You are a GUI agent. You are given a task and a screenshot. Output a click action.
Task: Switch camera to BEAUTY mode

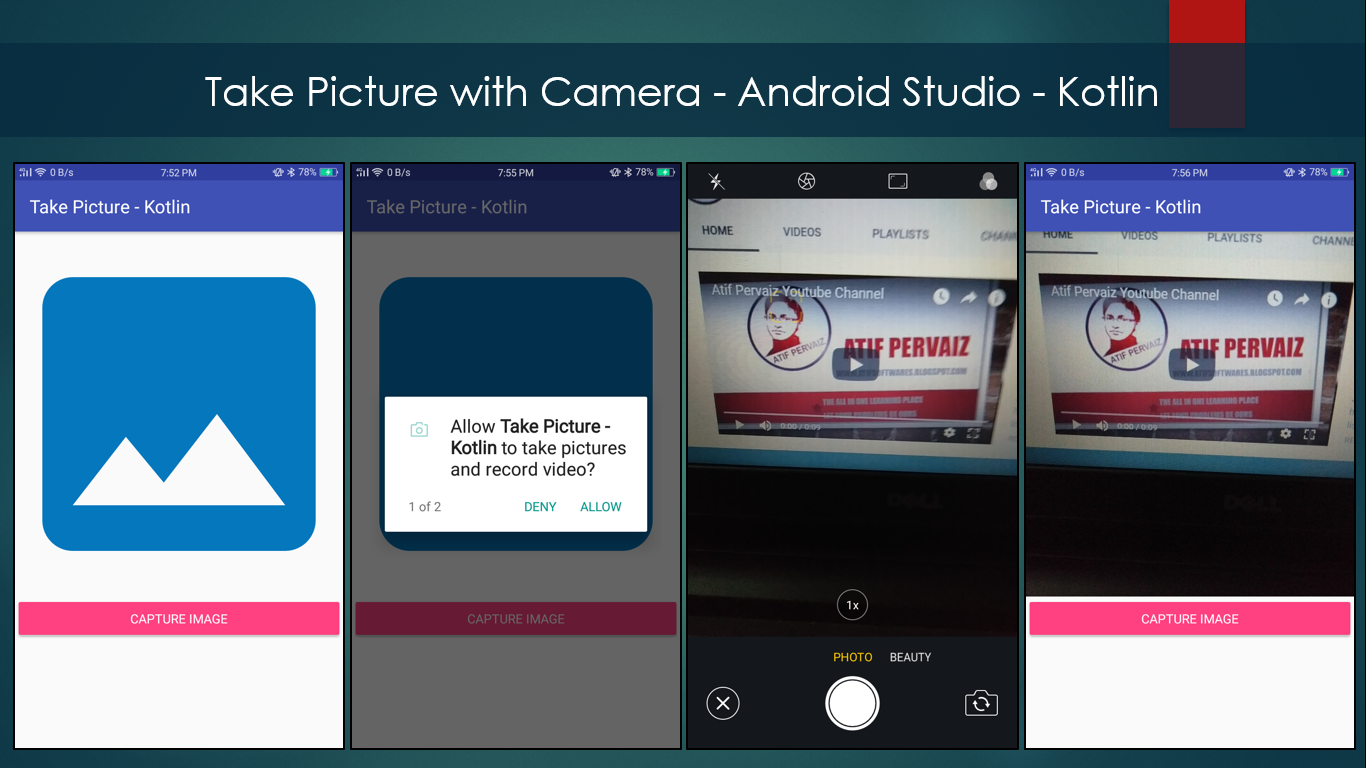[911, 657]
